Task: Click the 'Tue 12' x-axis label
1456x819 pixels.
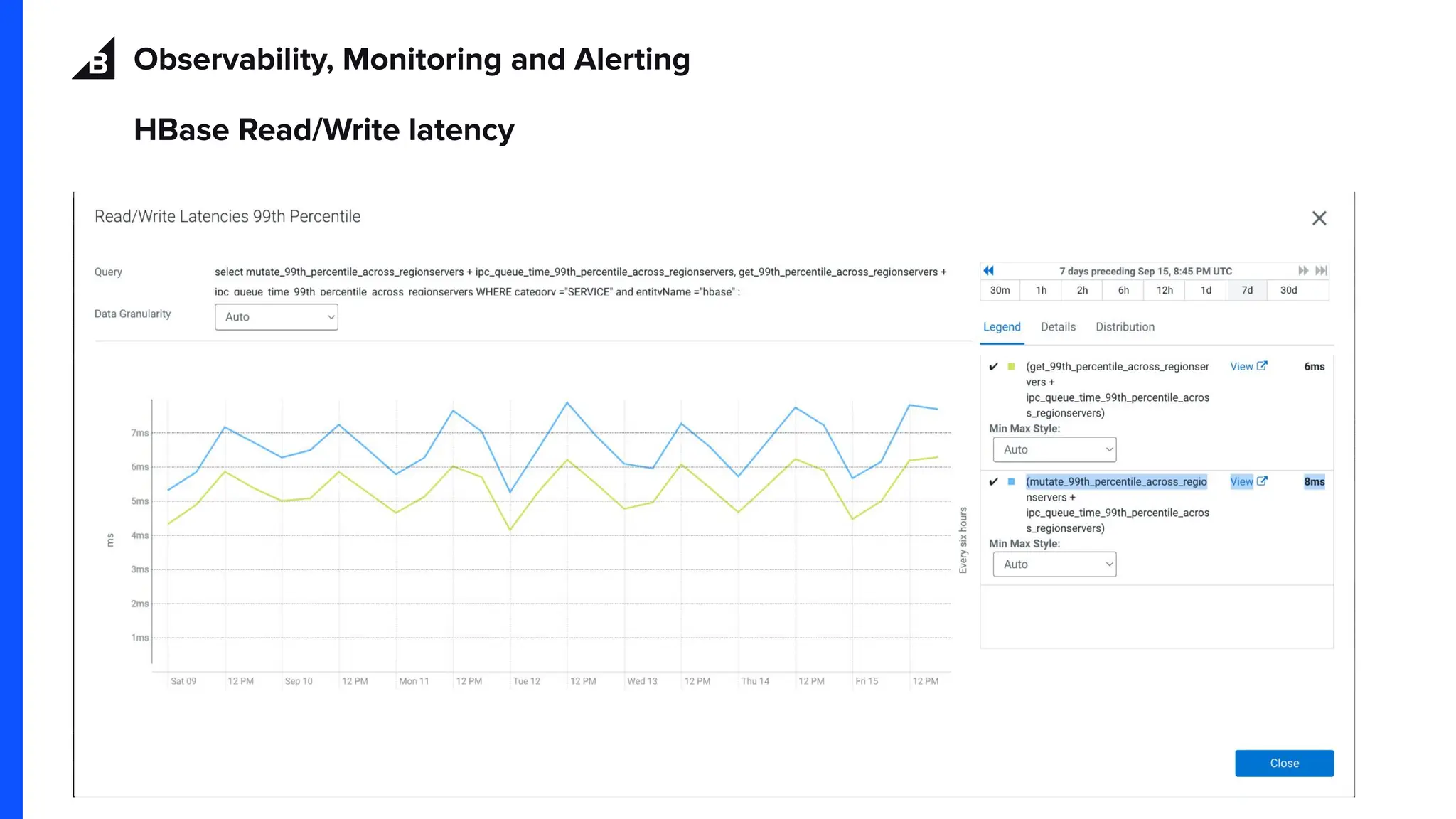Action: [x=527, y=681]
